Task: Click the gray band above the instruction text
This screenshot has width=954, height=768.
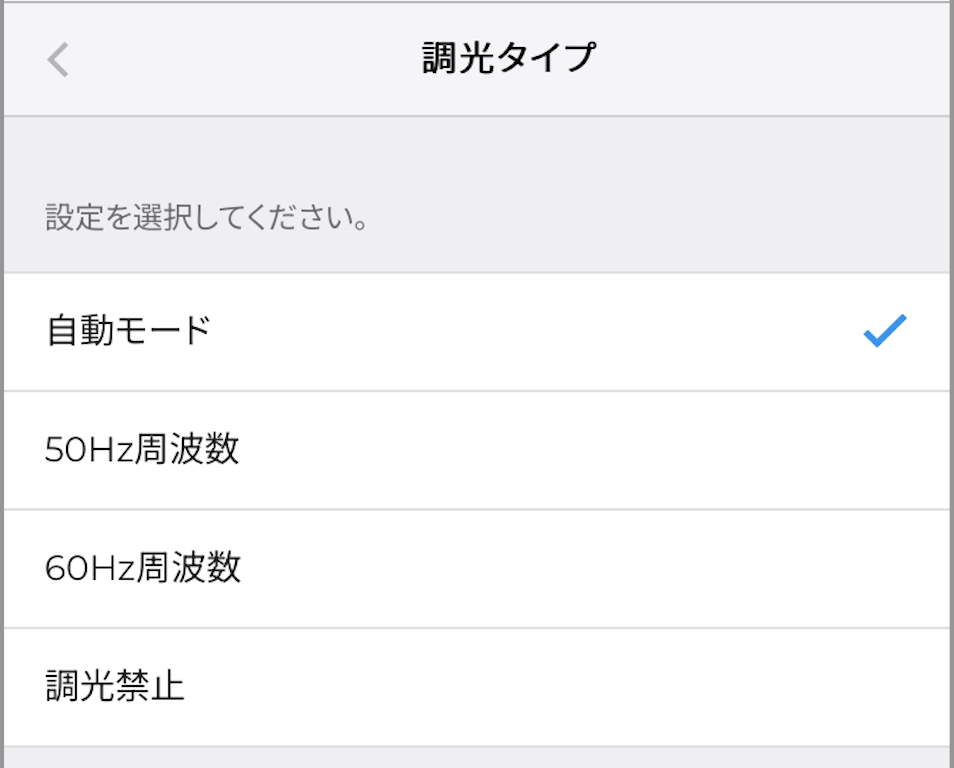Action: 476,150
